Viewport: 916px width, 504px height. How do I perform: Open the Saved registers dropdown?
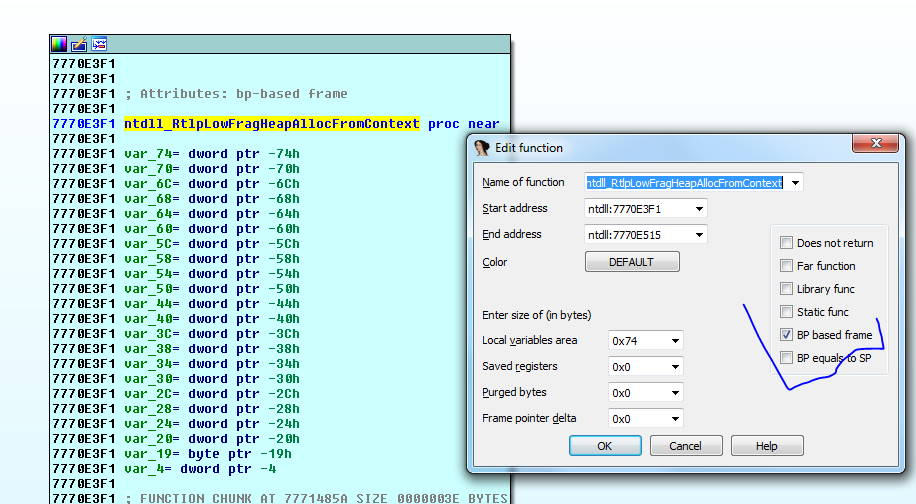[x=674, y=367]
